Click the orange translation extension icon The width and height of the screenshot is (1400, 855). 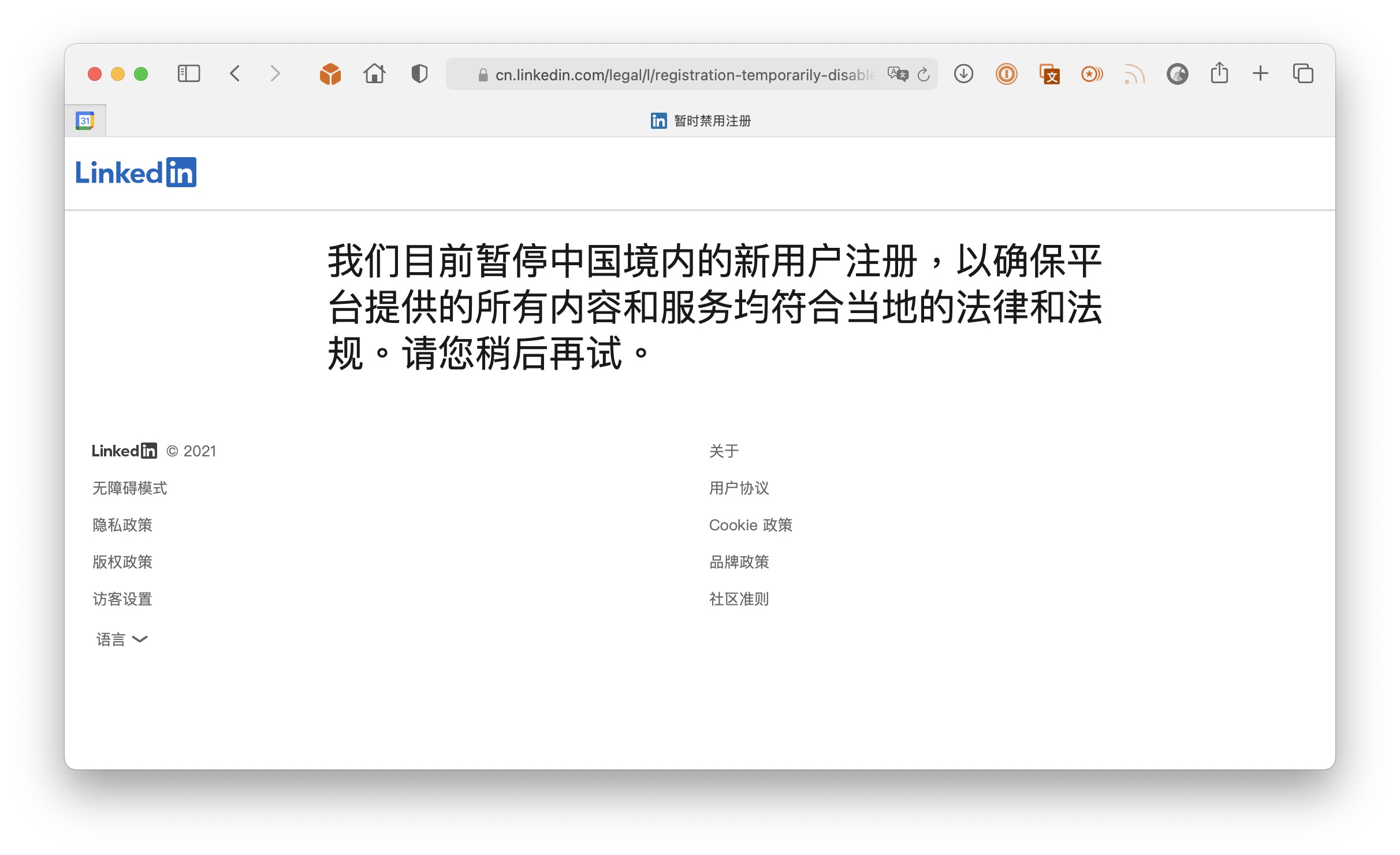coord(1049,74)
